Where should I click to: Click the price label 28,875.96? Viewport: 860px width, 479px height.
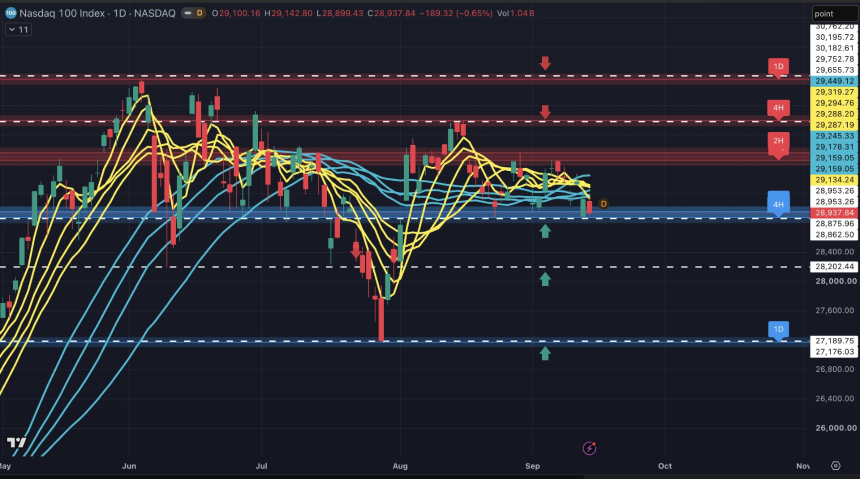pos(834,224)
